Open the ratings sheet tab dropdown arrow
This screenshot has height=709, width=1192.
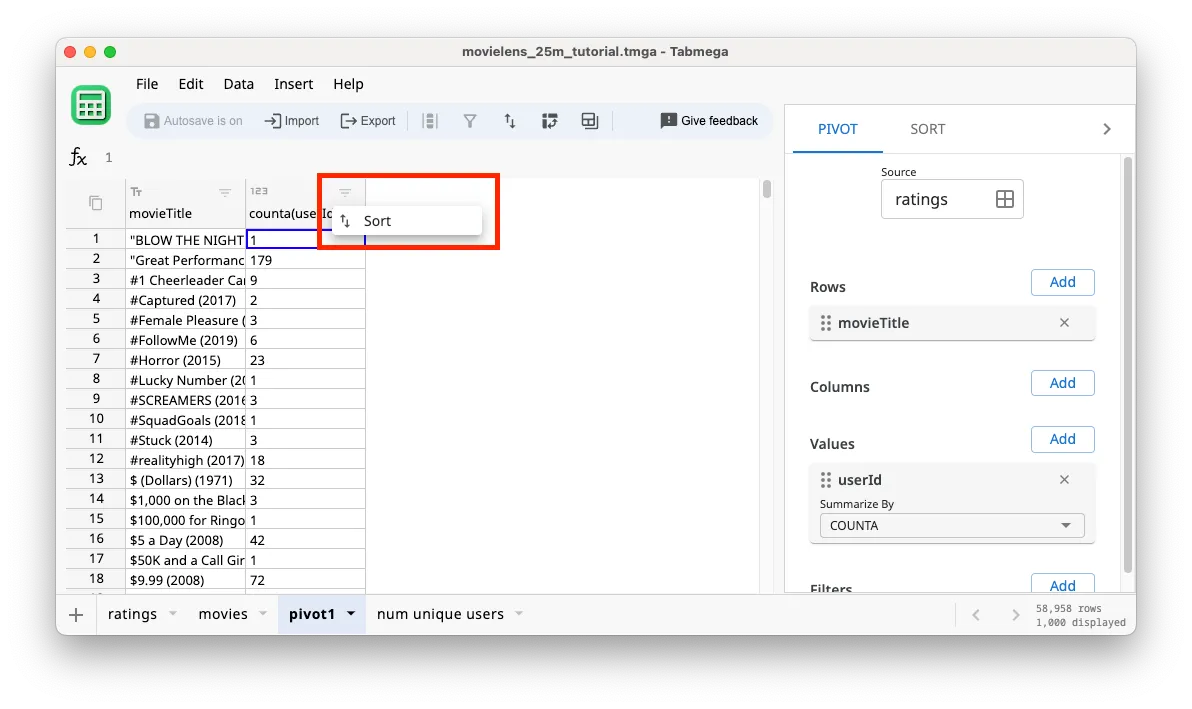[172, 614]
